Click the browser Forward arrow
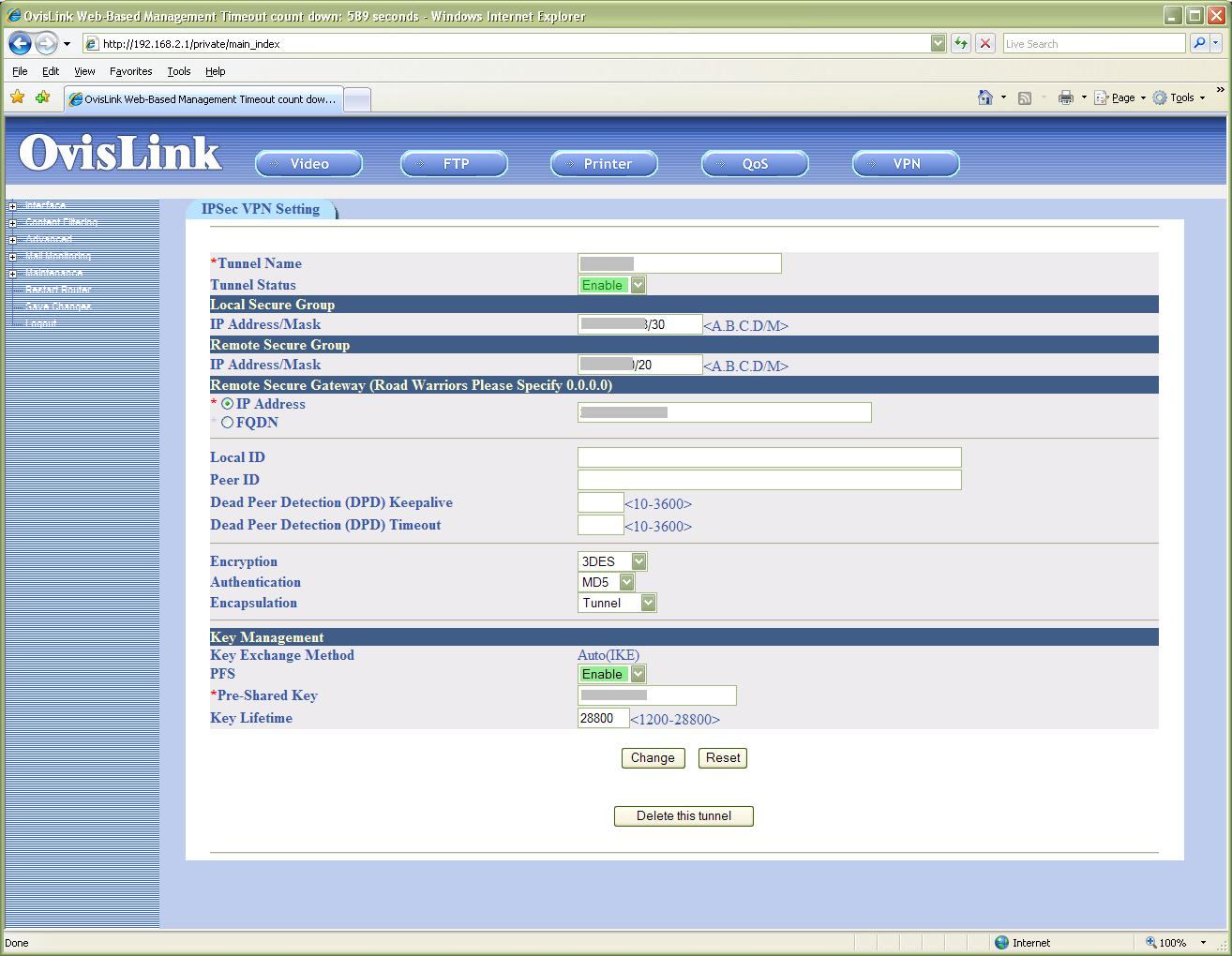 [x=46, y=43]
